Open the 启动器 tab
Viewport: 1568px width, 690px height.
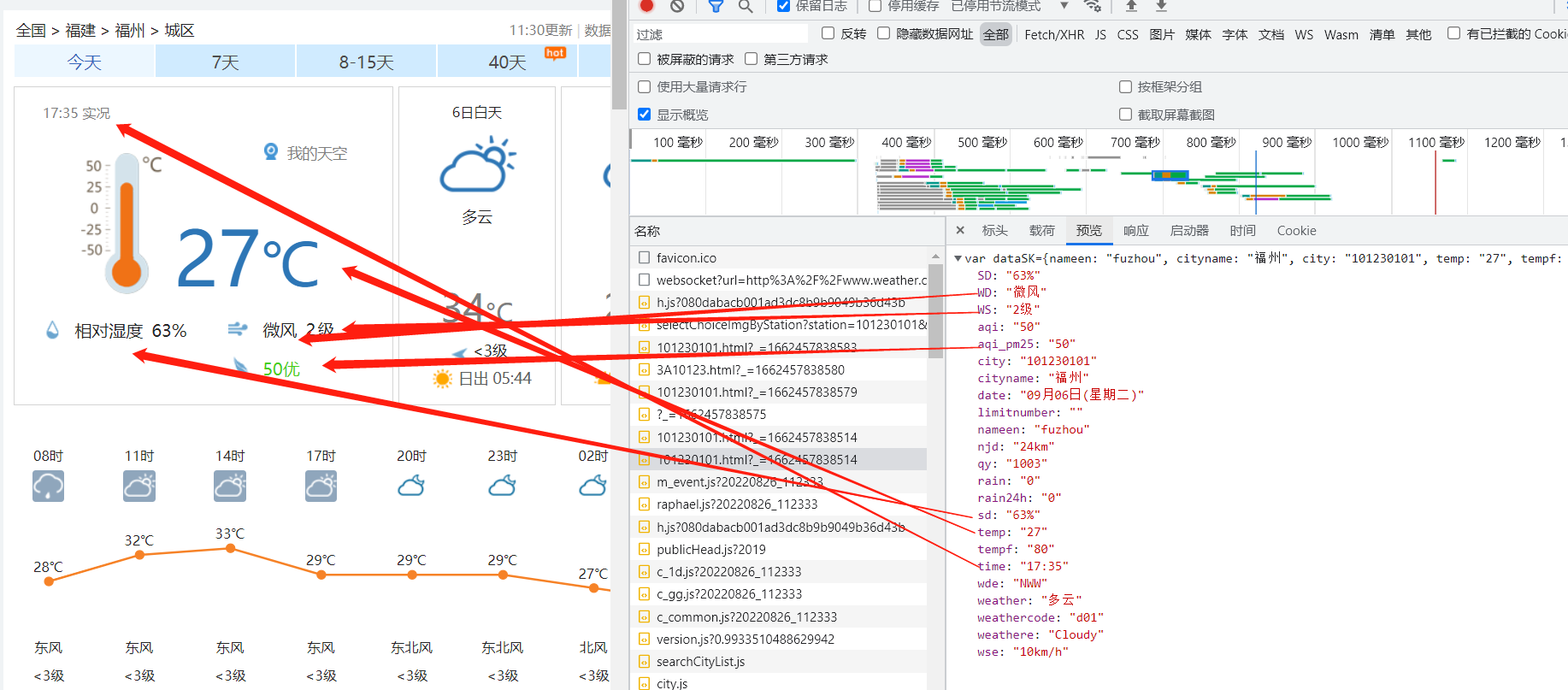coord(1189,231)
